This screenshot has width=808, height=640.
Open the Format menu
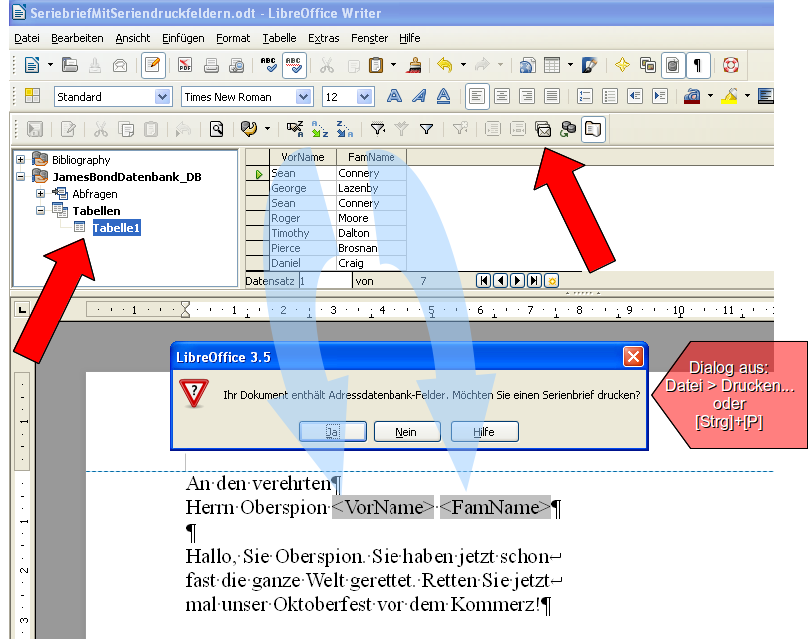[233, 38]
